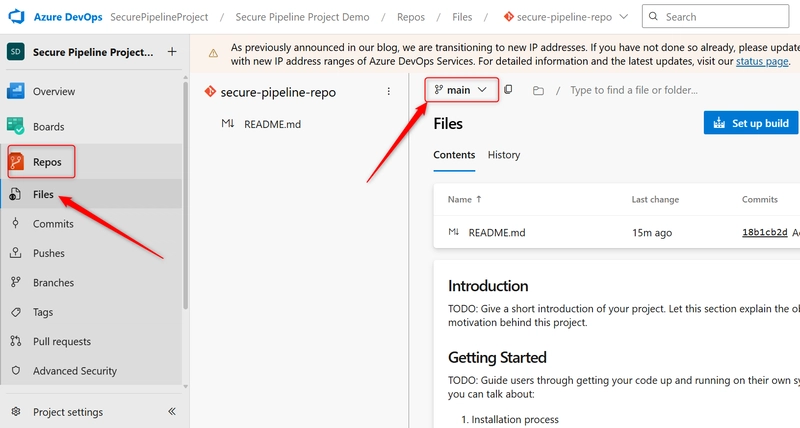Click the Commits column header
This screenshot has width=800, height=428.
[x=760, y=199]
